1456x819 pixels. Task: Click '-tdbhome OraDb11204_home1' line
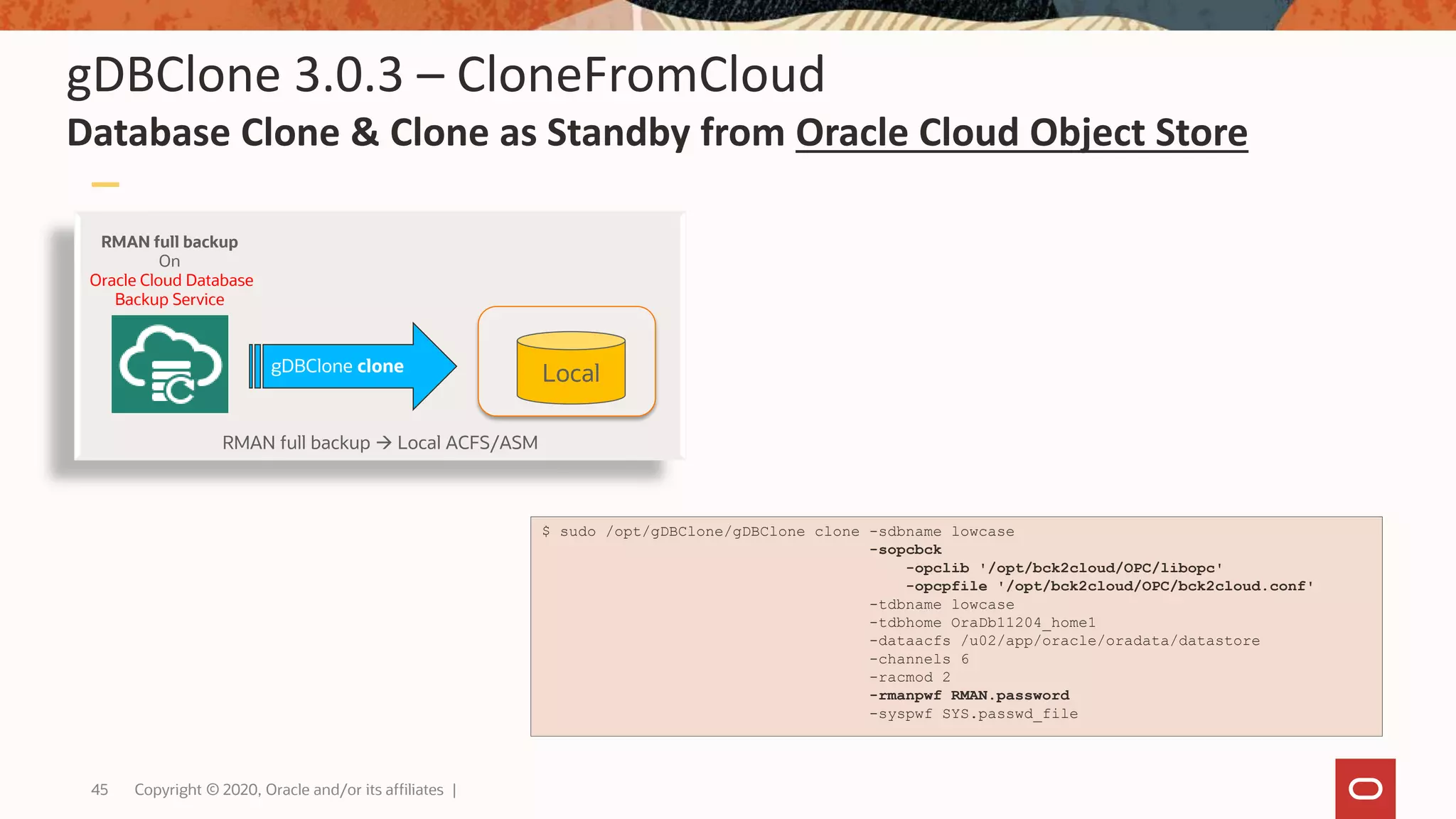pyautogui.click(x=983, y=623)
